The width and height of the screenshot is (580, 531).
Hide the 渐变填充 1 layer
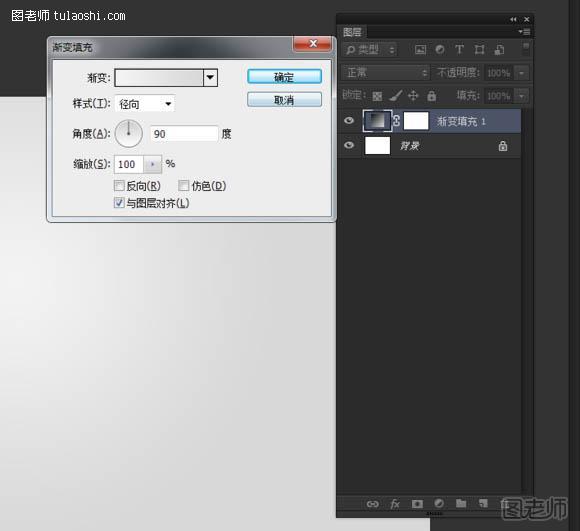(348, 121)
